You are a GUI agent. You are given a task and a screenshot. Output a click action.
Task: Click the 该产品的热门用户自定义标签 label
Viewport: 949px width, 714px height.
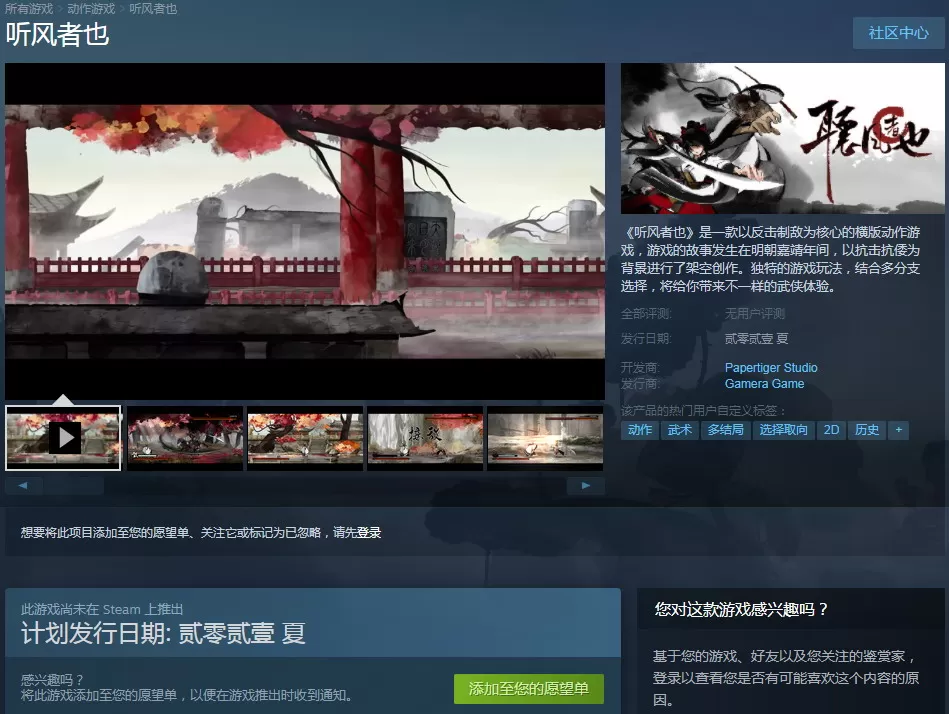[x=703, y=411]
